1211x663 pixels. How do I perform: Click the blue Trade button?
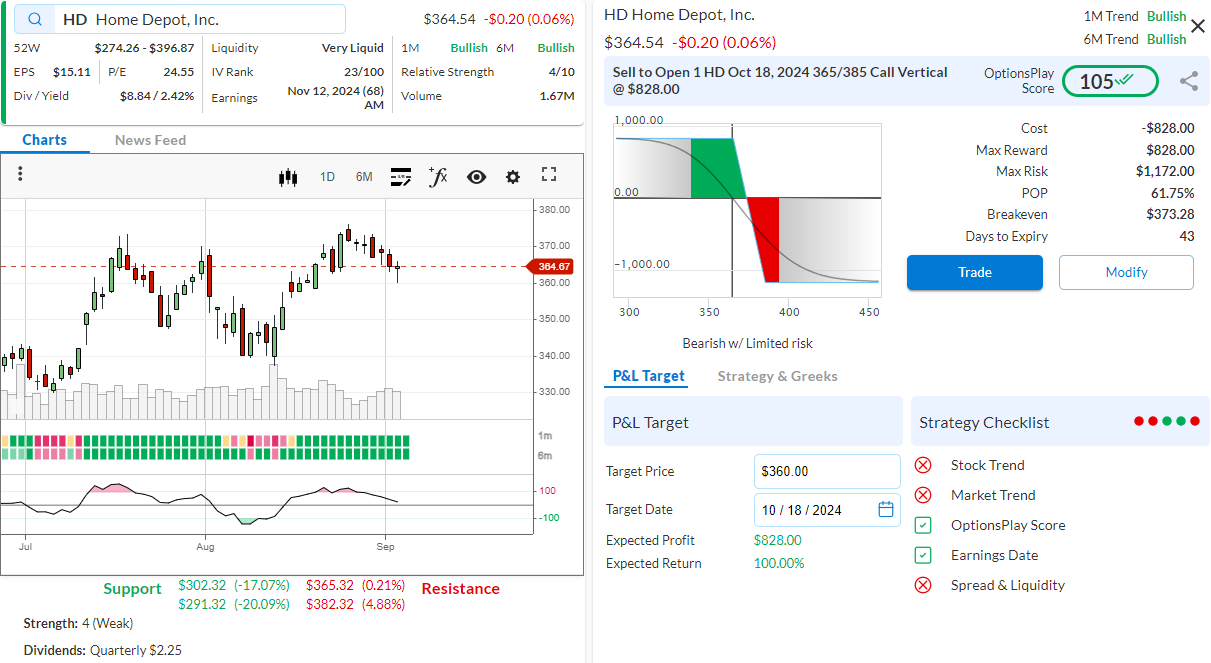[x=975, y=272]
